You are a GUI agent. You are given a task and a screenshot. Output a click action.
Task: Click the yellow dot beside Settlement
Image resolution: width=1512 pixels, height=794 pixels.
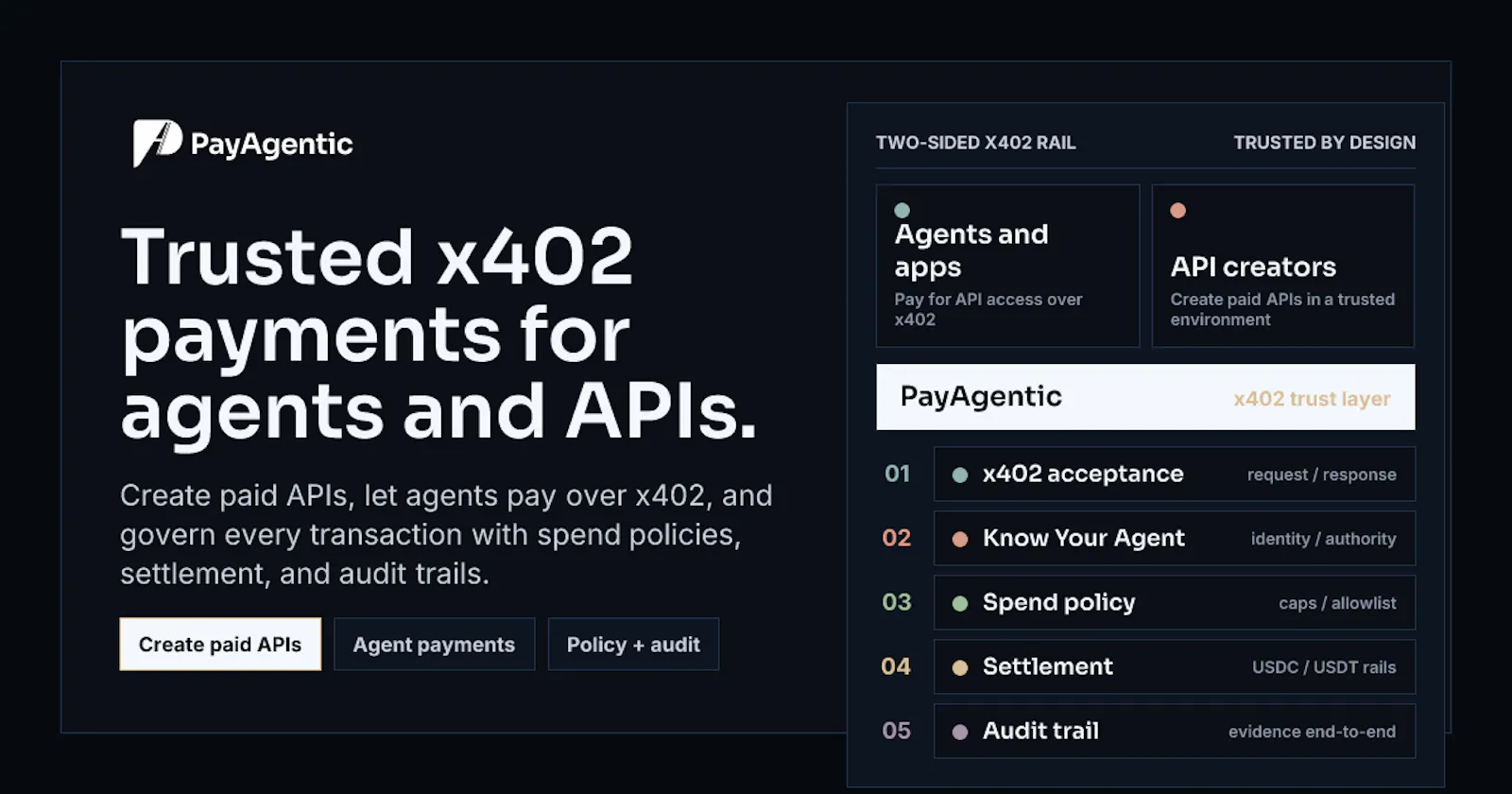point(960,667)
